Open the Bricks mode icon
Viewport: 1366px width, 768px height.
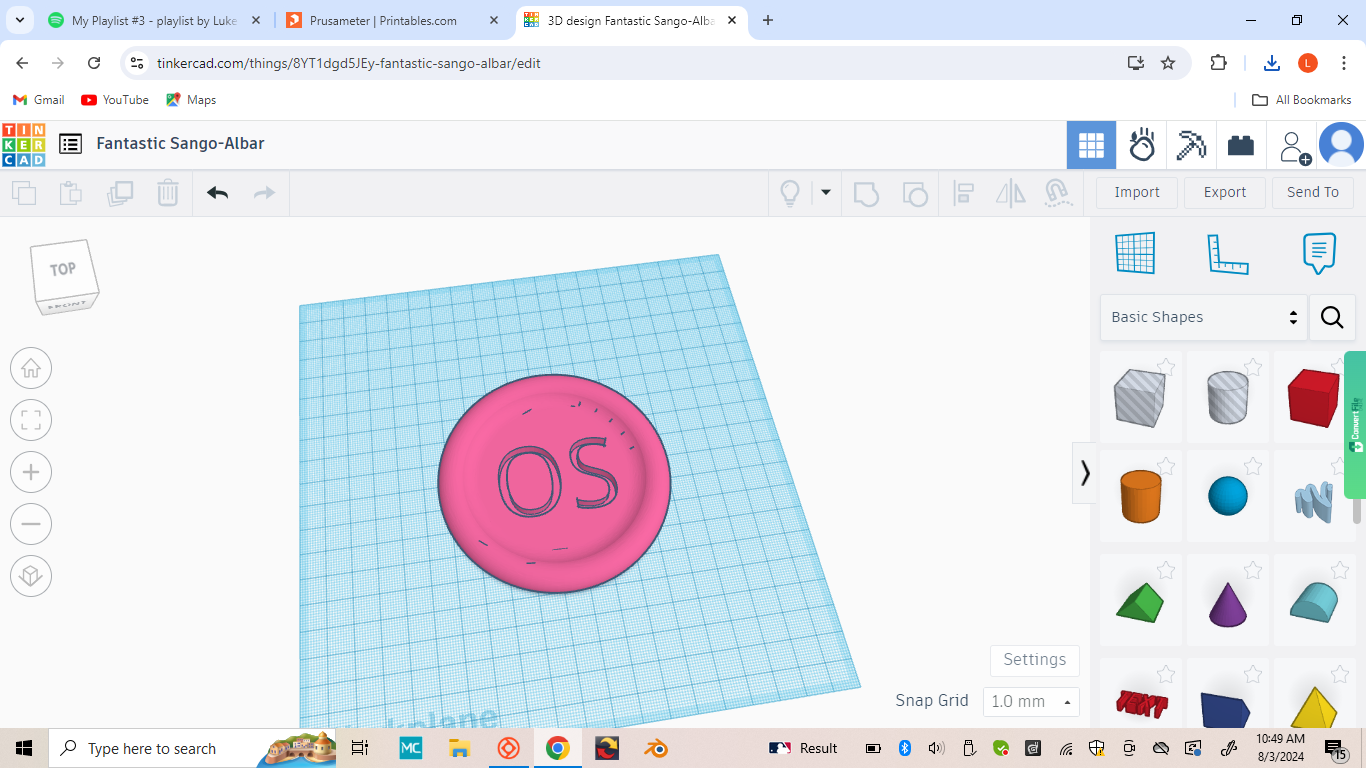1241,145
